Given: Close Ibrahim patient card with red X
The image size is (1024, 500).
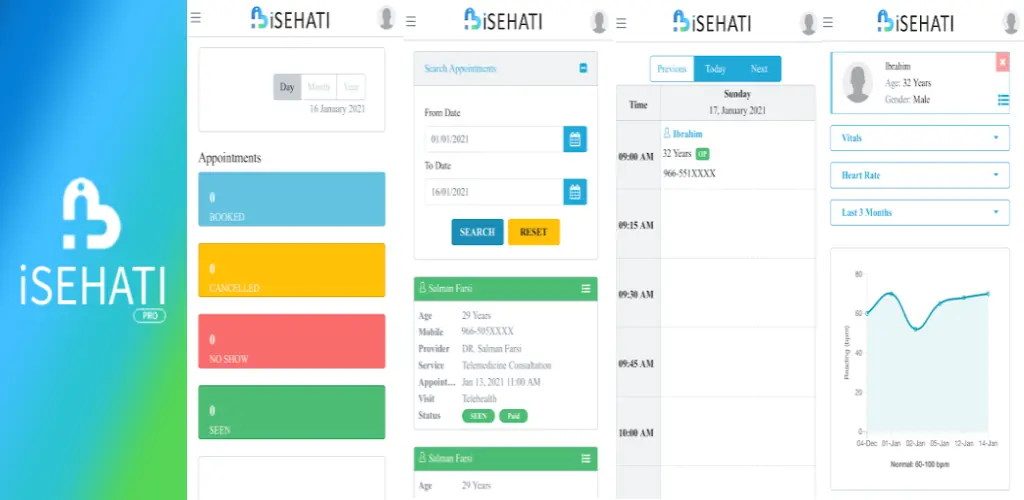Looking at the screenshot, I should tap(1002, 62).
